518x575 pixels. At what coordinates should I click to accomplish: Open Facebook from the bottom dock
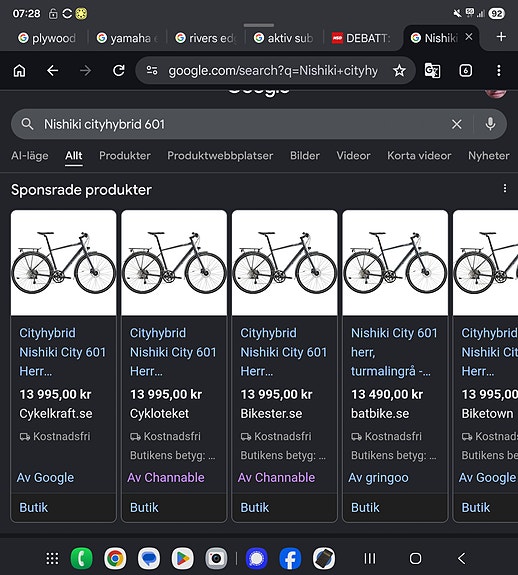[290, 558]
